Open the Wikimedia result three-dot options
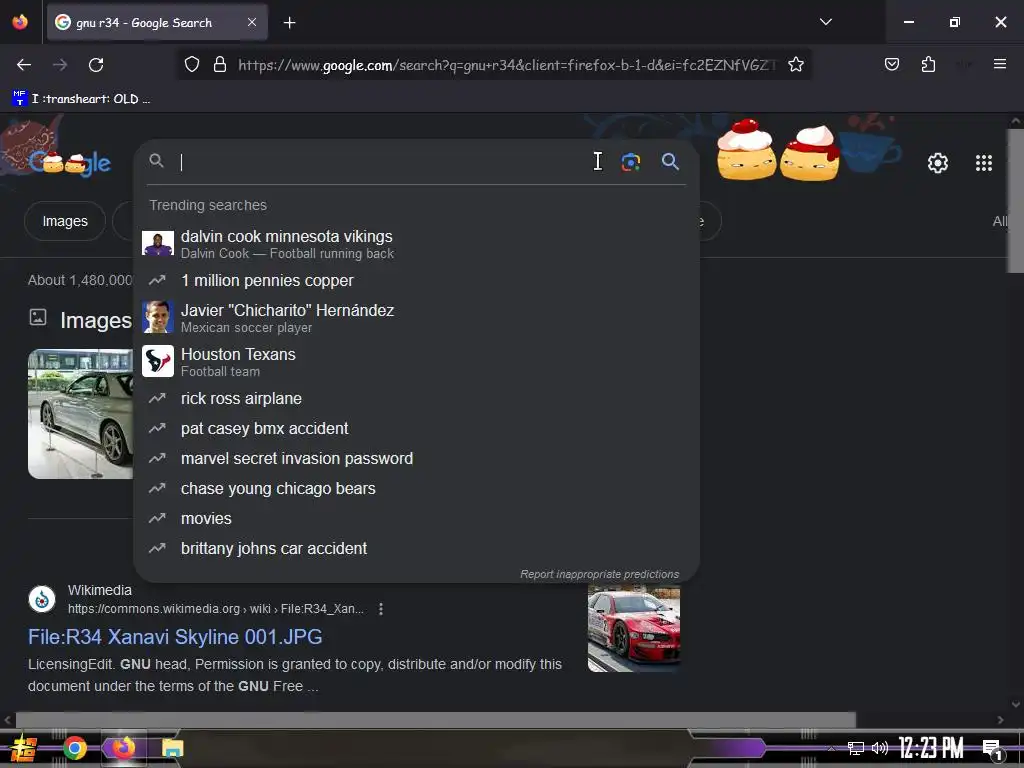The width and height of the screenshot is (1024, 768). [381, 609]
